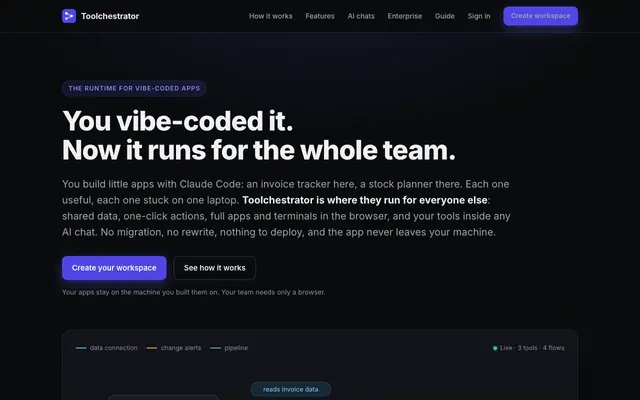
Task: Click the reads invoice data flow label
Action: click(x=291, y=389)
